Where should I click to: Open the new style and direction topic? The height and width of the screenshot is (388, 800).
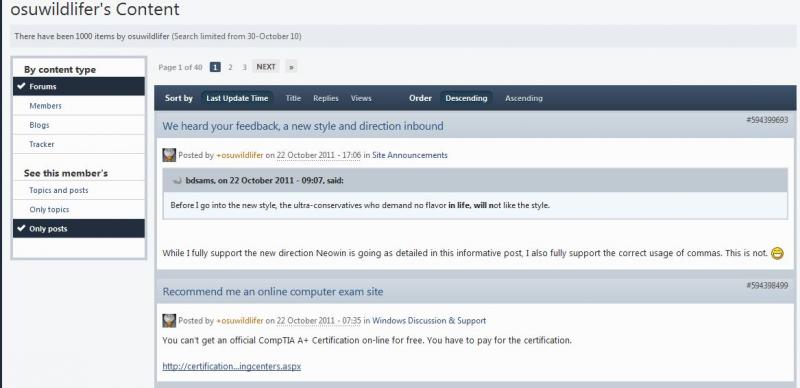coord(303,126)
